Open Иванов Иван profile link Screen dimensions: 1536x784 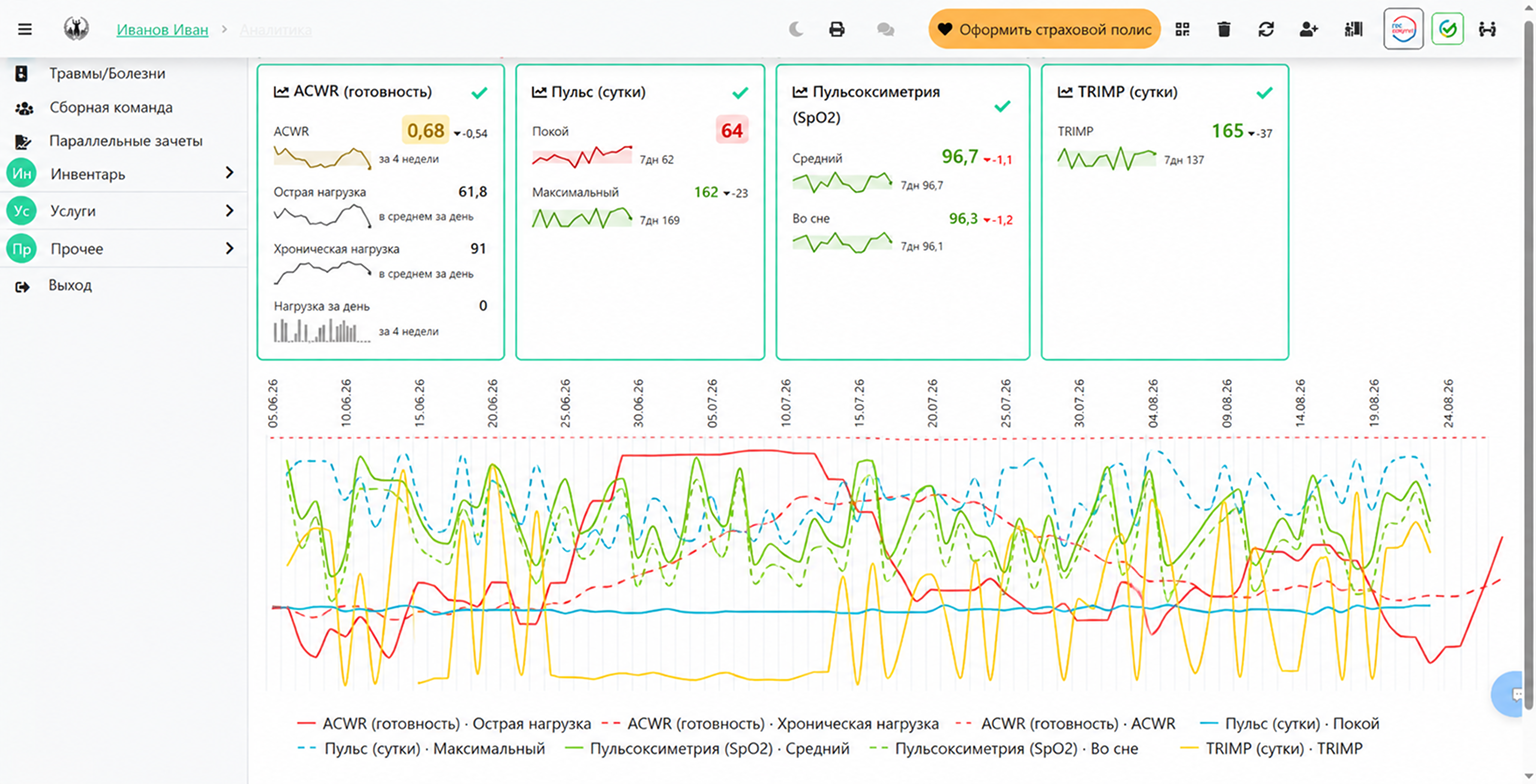click(x=162, y=30)
